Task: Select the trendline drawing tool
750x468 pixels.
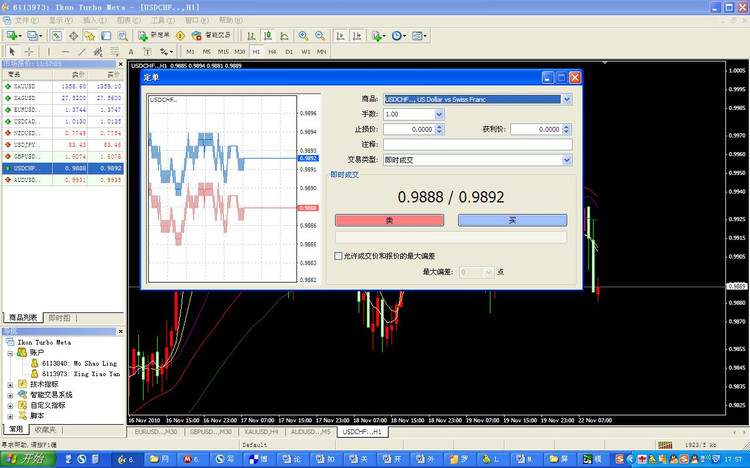Action: [x=81, y=50]
